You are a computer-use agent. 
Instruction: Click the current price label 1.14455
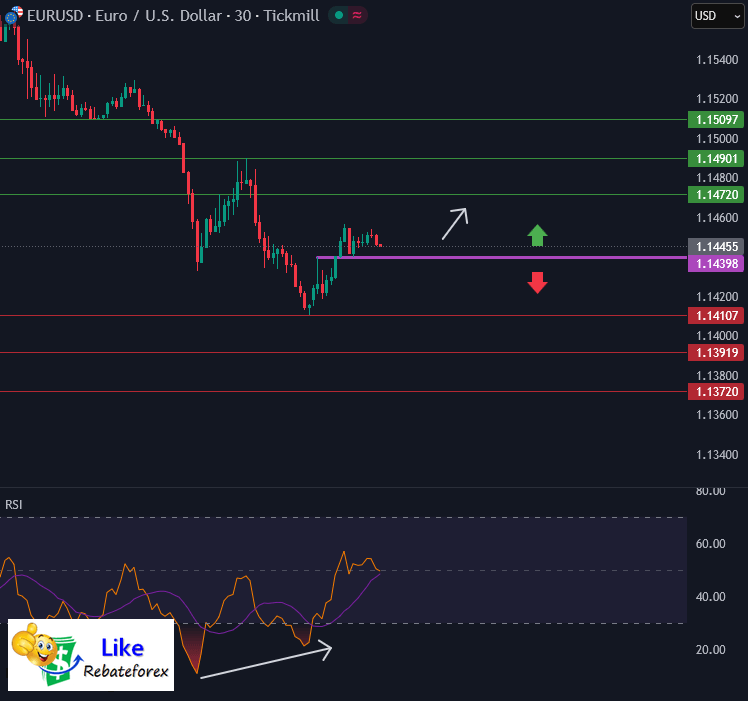(x=716, y=247)
